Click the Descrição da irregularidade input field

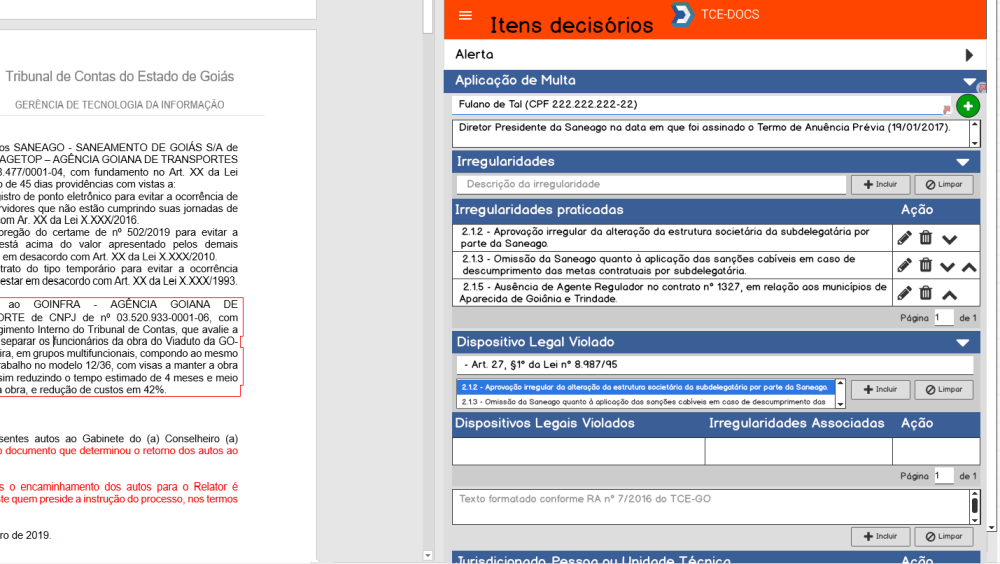[651, 185]
